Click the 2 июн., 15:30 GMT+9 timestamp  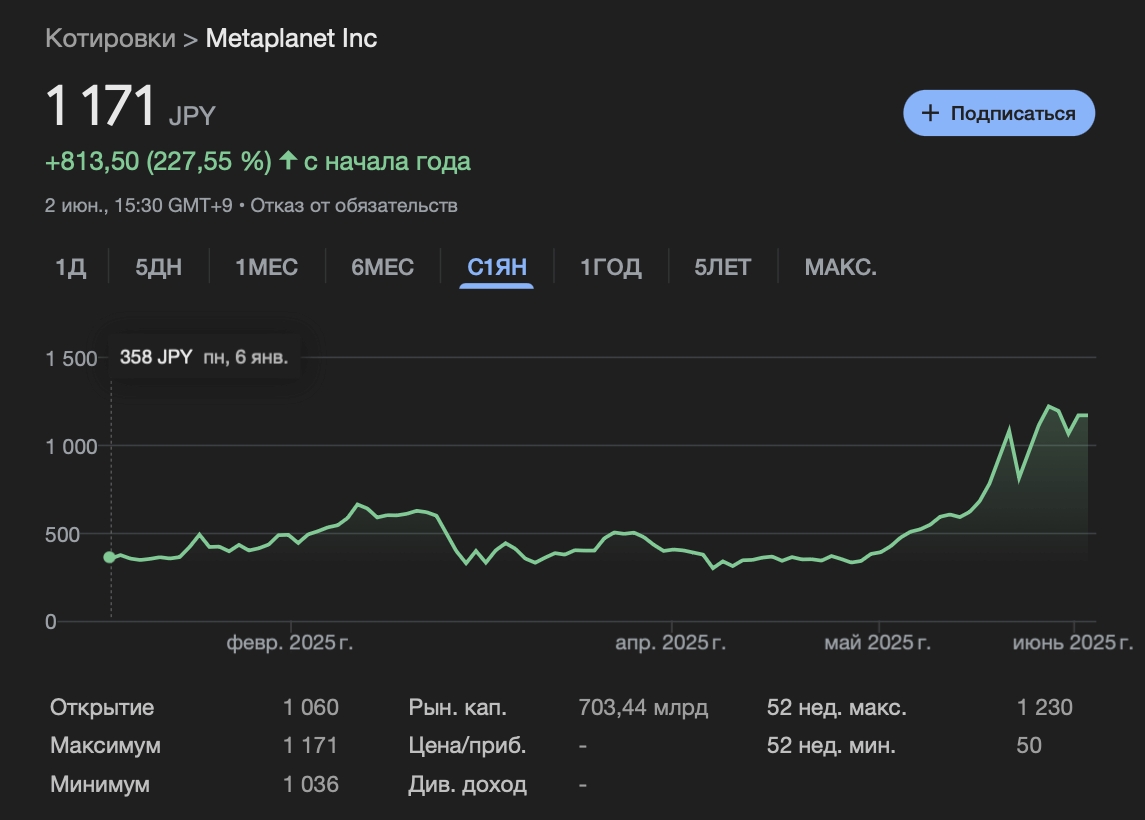pos(139,205)
